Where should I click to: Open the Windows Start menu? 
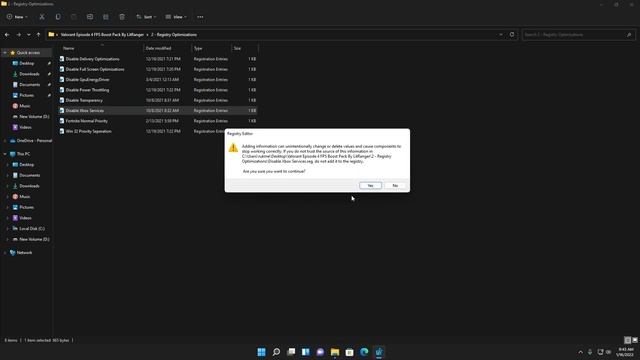pyautogui.click(x=261, y=352)
